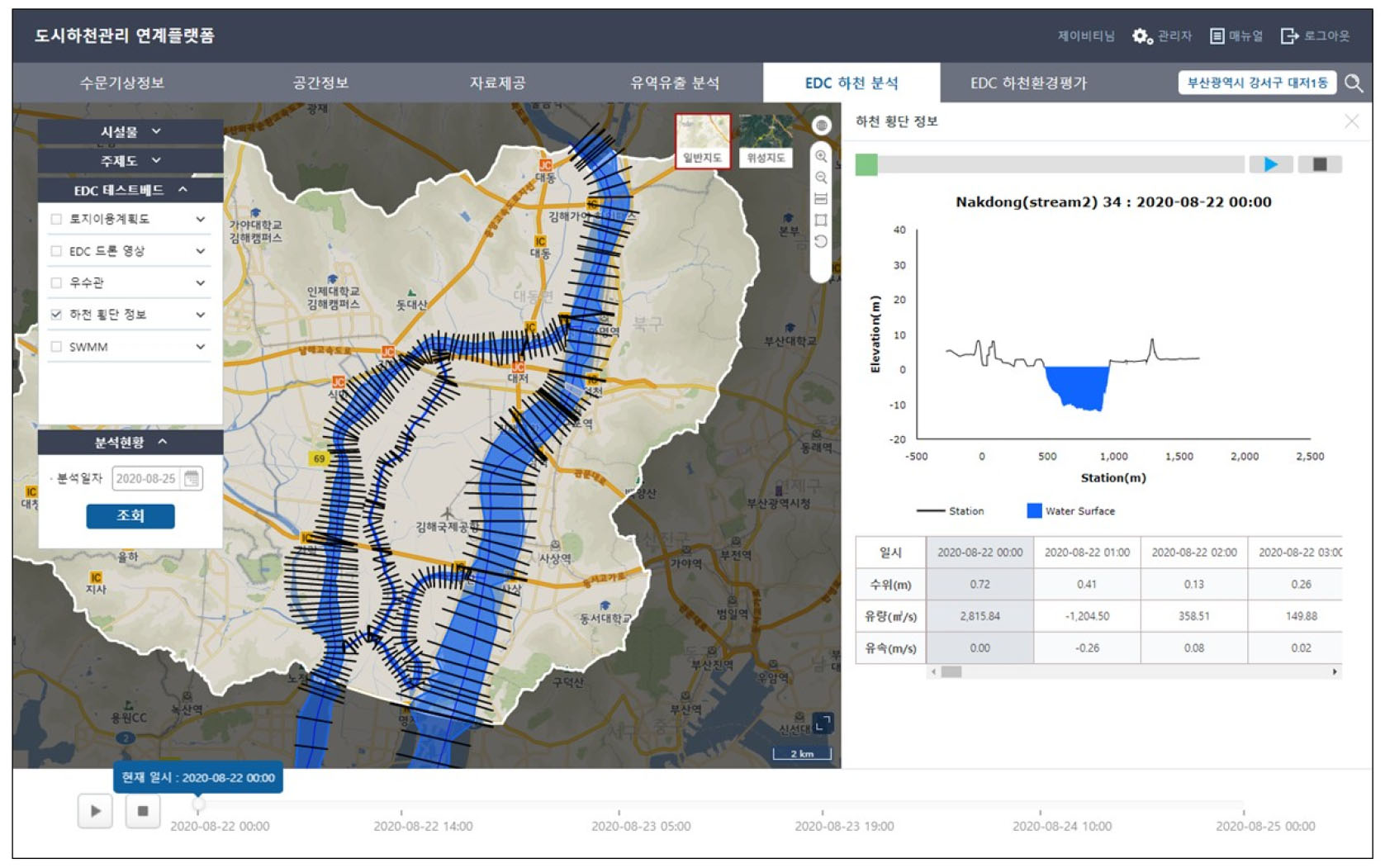This screenshot has height=868, width=1385.
Task: Stop the bottom timeline playback
Action: (x=143, y=811)
